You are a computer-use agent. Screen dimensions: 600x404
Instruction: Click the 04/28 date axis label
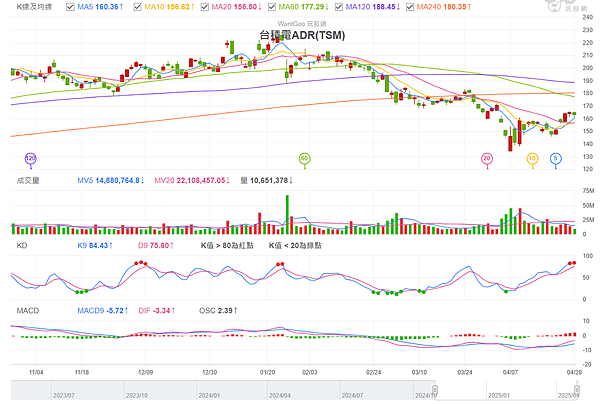574,372
